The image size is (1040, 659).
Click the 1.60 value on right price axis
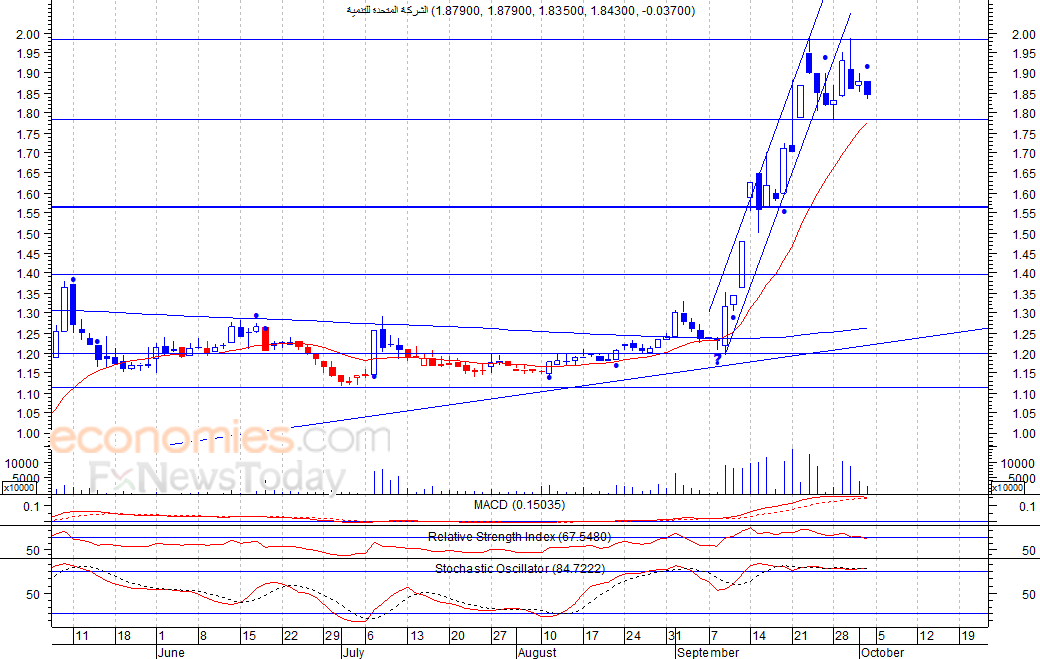(x=1023, y=195)
